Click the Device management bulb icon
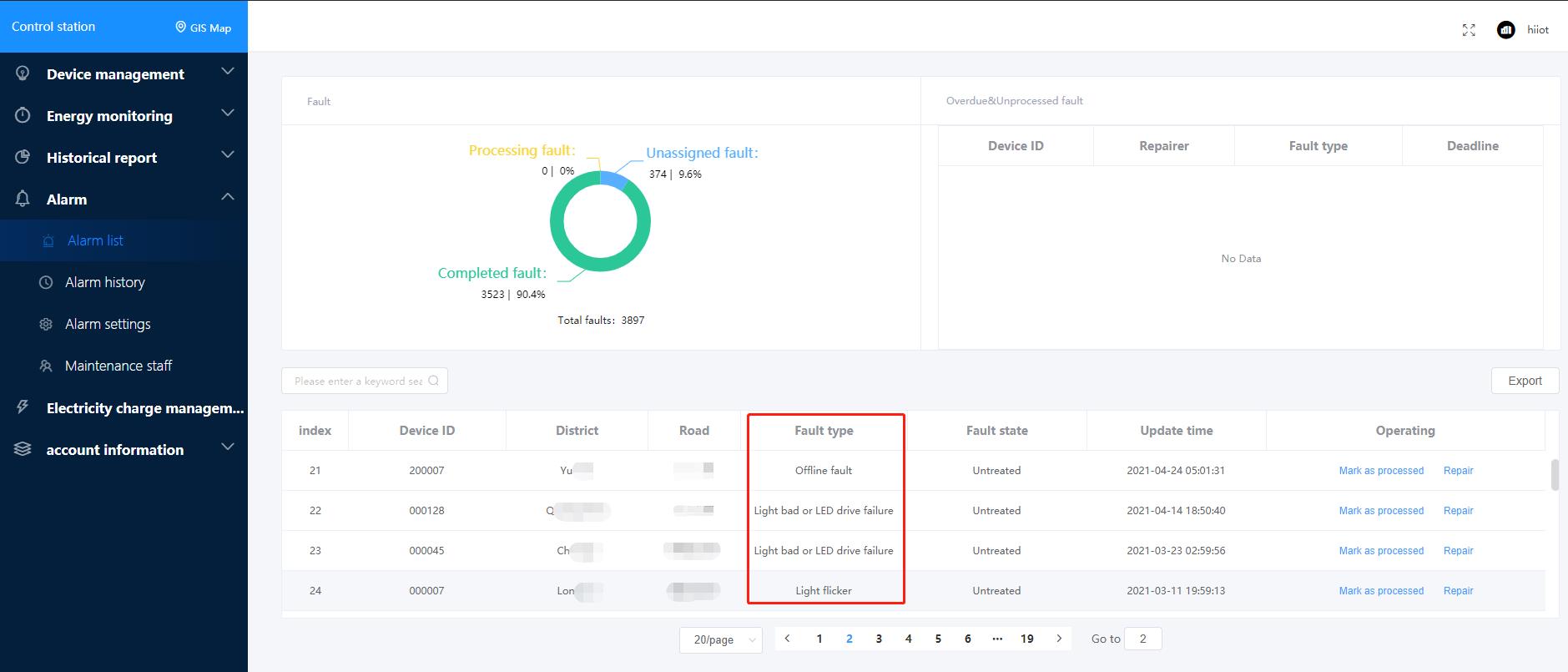 (23, 73)
